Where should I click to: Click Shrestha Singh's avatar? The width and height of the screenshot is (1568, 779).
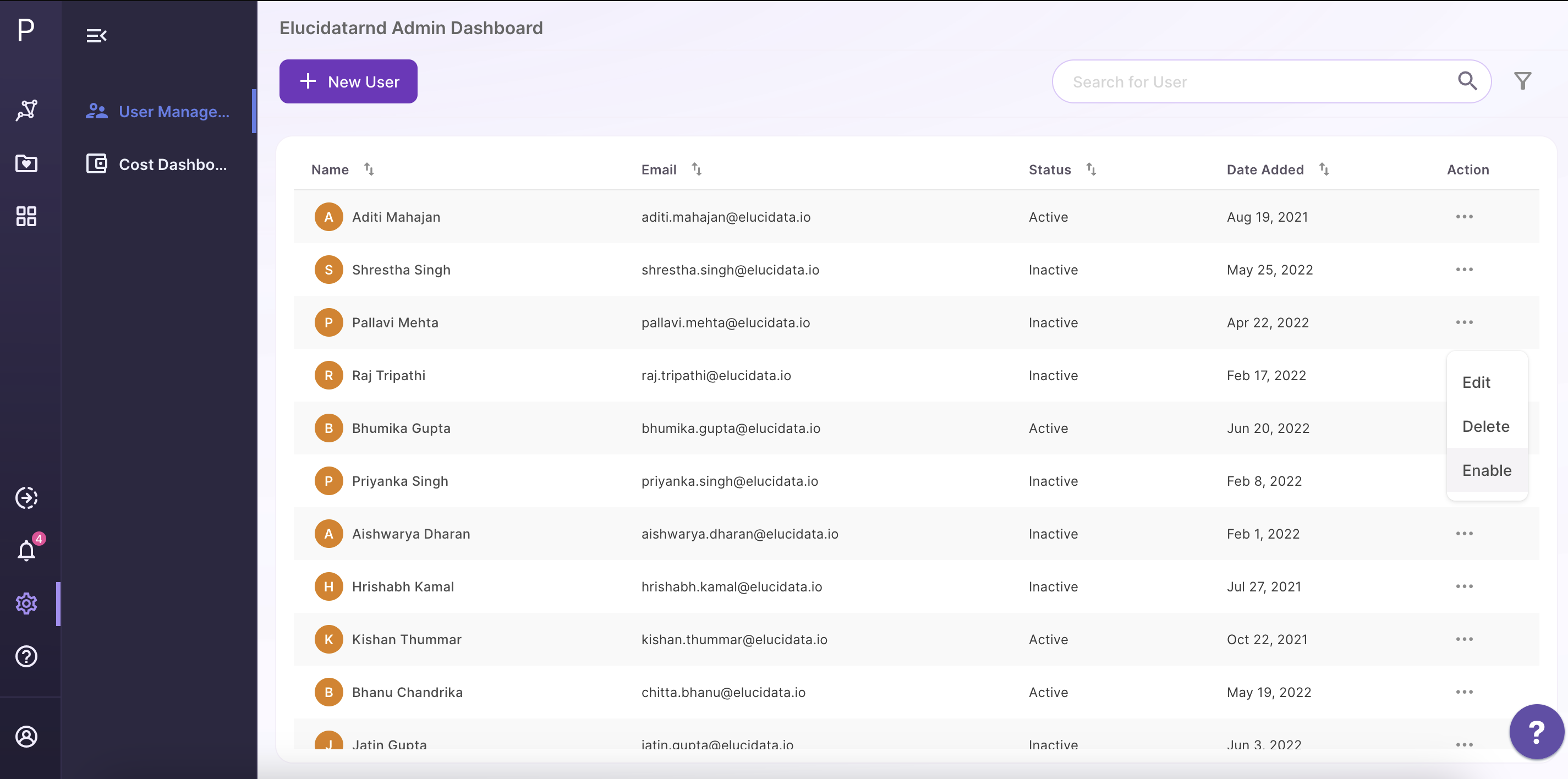coord(328,270)
